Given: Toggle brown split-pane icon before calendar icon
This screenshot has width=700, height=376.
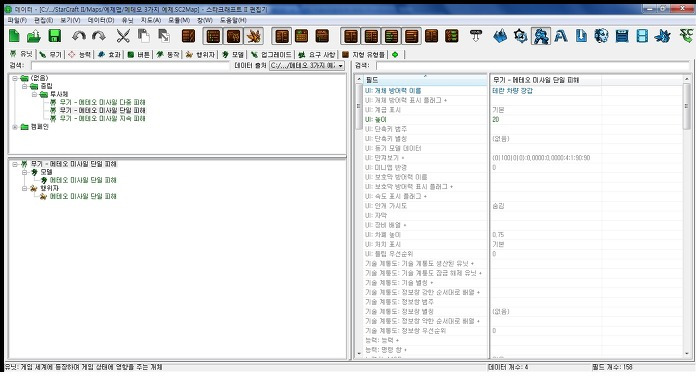Looking at the screenshot, I should coord(282,36).
